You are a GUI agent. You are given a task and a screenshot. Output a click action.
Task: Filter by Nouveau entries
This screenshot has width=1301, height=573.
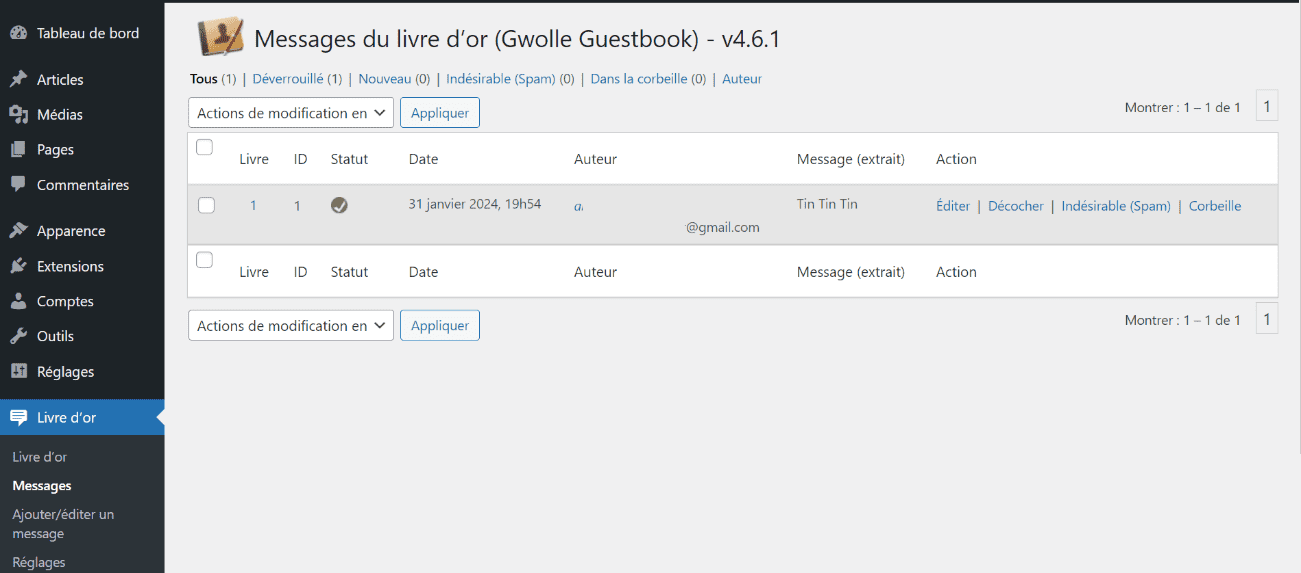[x=385, y=79]
